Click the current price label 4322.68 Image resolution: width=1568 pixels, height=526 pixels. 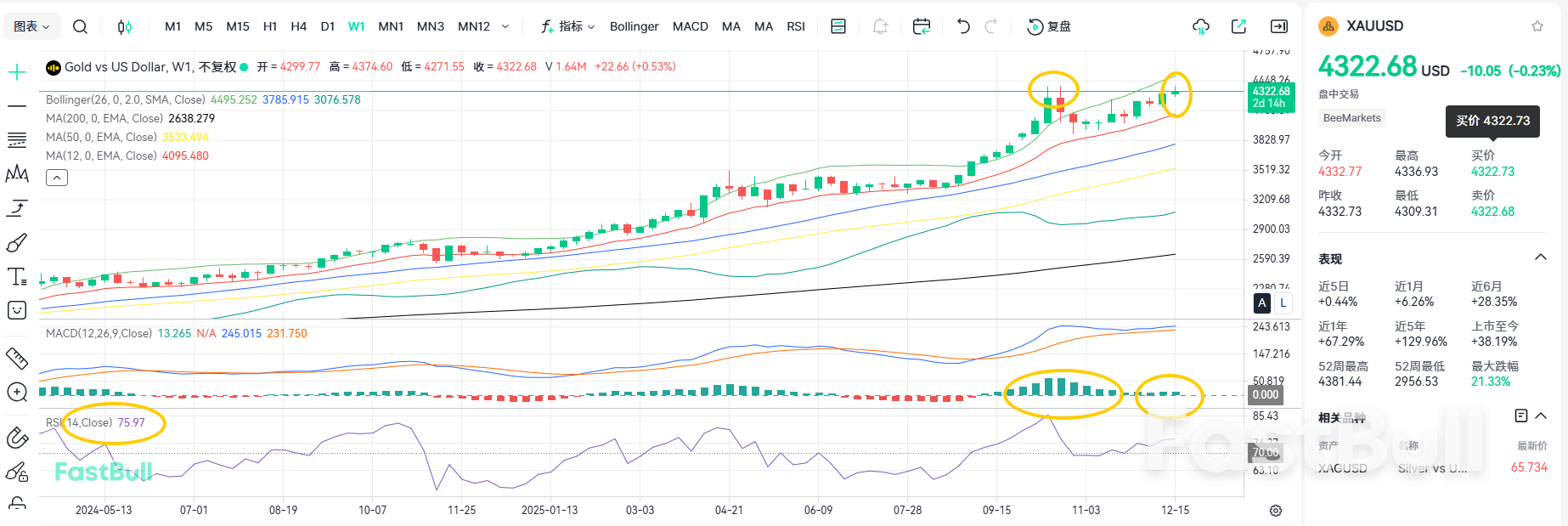[x=1271, y=91]
